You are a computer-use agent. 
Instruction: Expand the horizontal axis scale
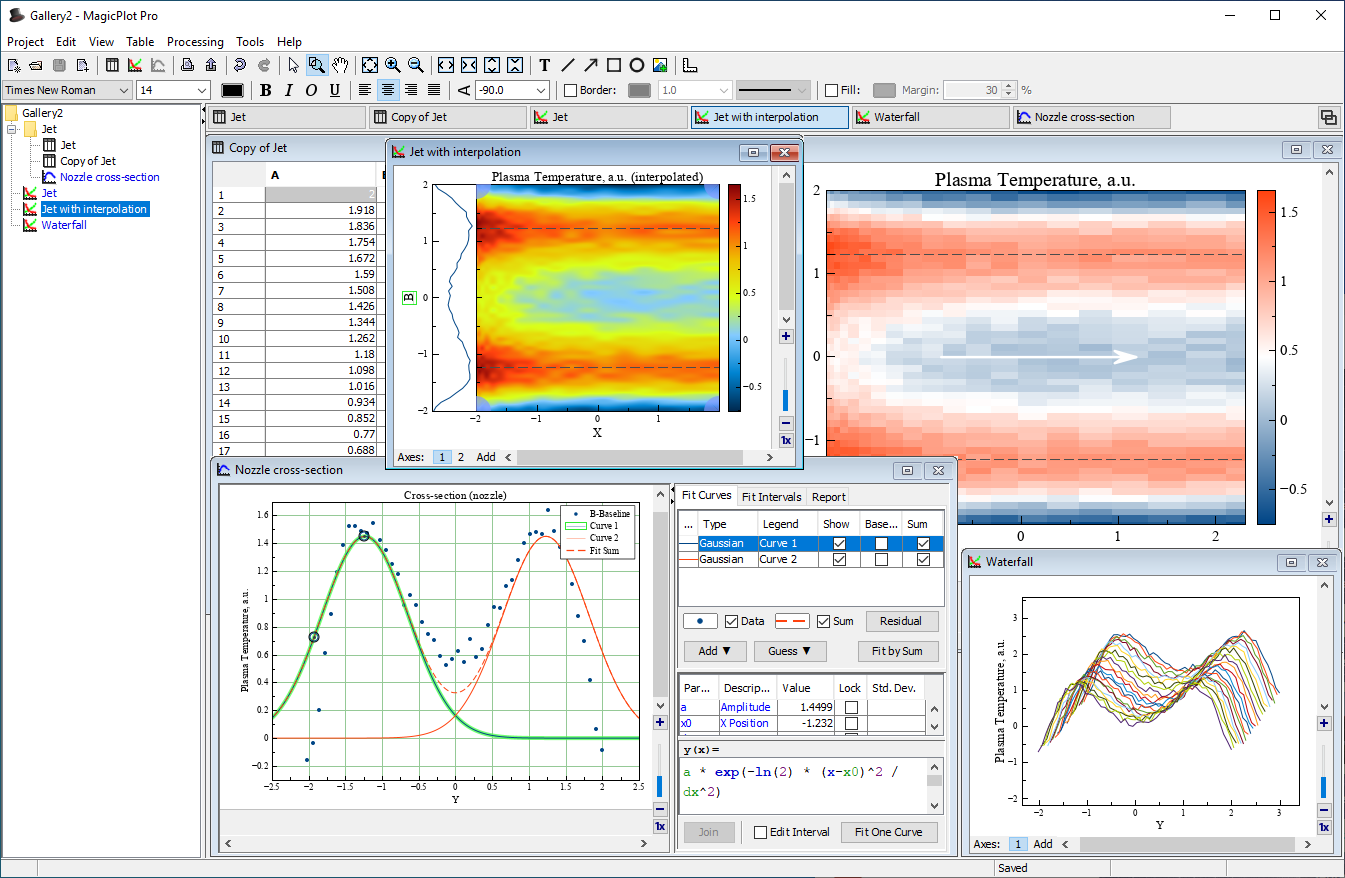pos(446,65)
